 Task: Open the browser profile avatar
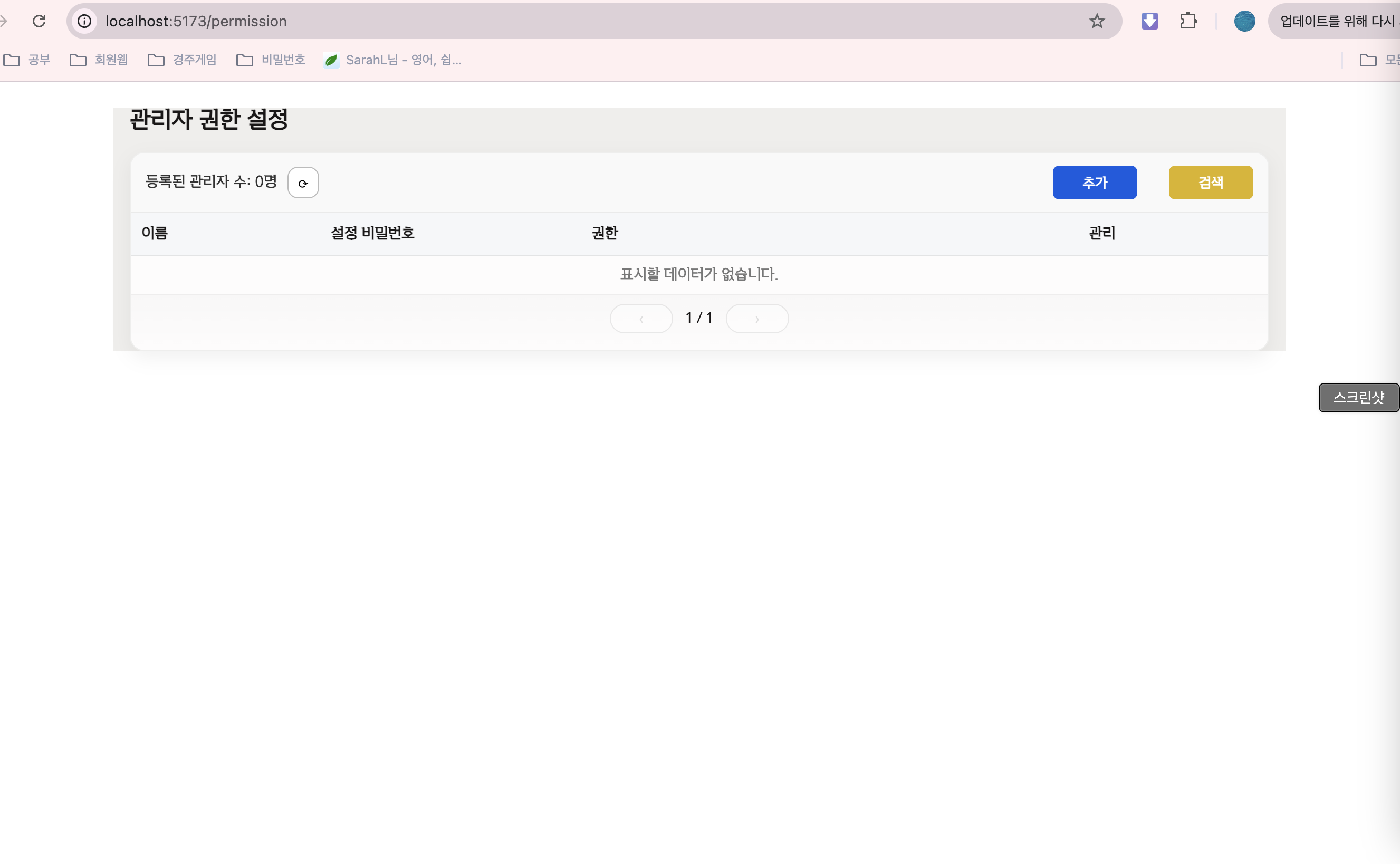pos(1244,21)
